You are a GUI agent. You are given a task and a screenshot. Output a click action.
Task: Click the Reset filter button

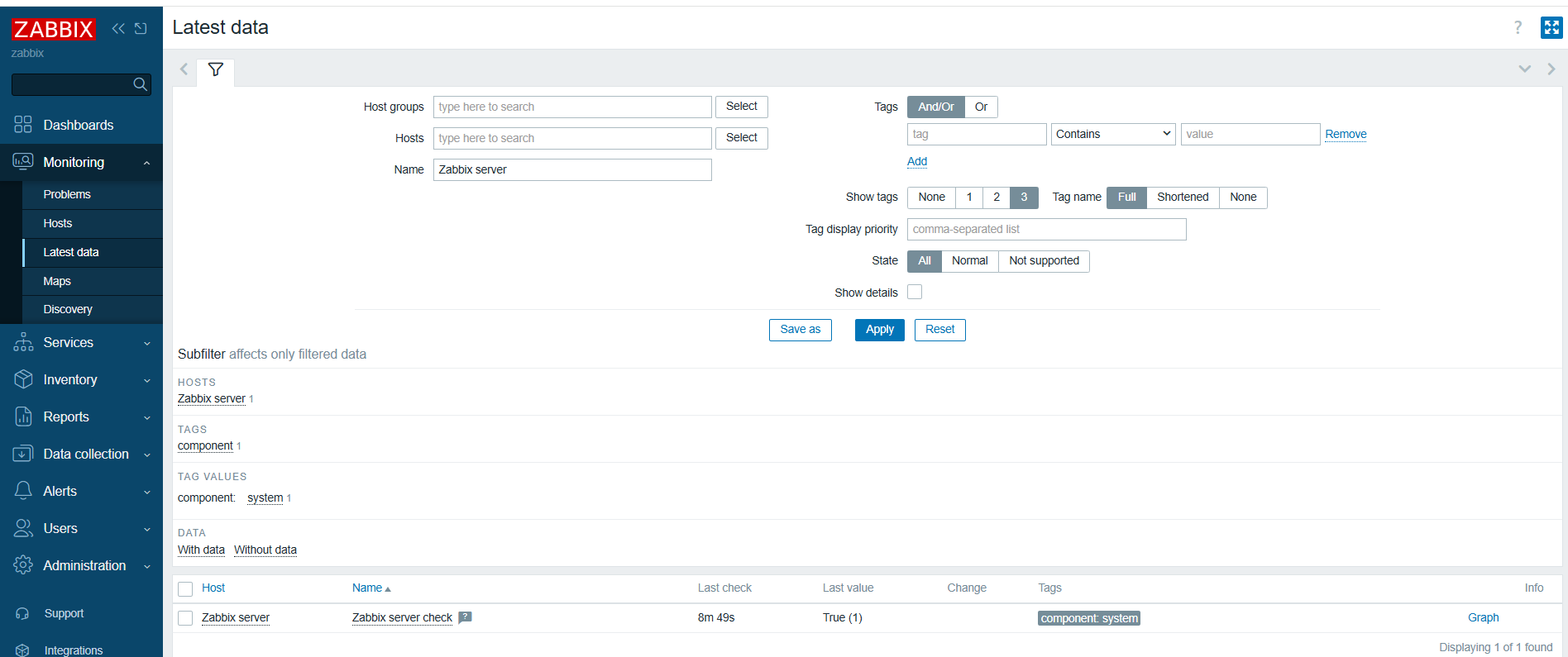(939, 329)
